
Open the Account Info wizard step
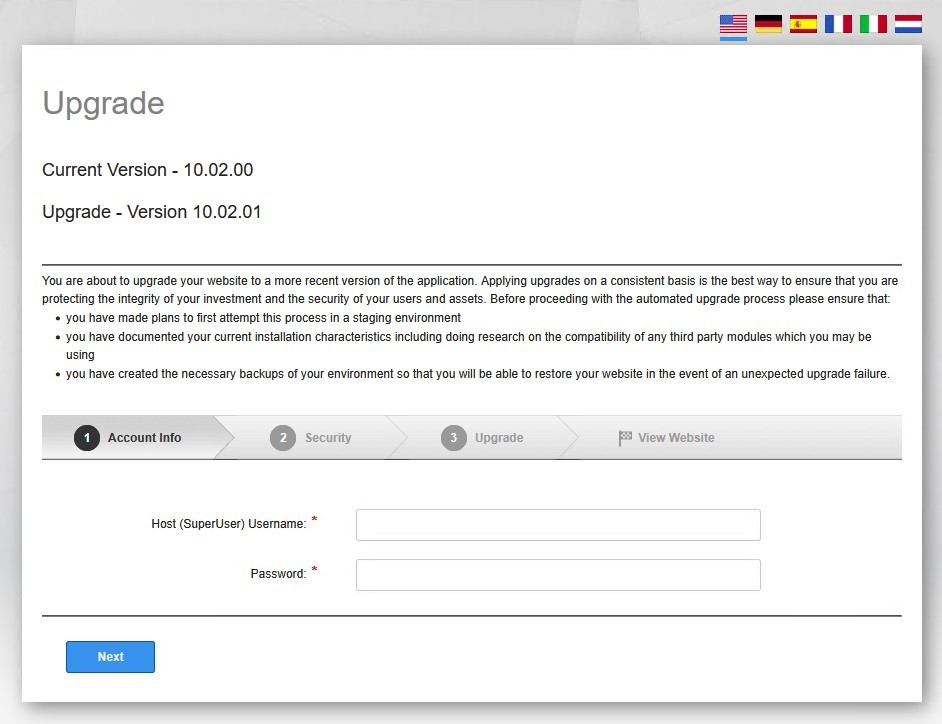click(x=145, y=438)
